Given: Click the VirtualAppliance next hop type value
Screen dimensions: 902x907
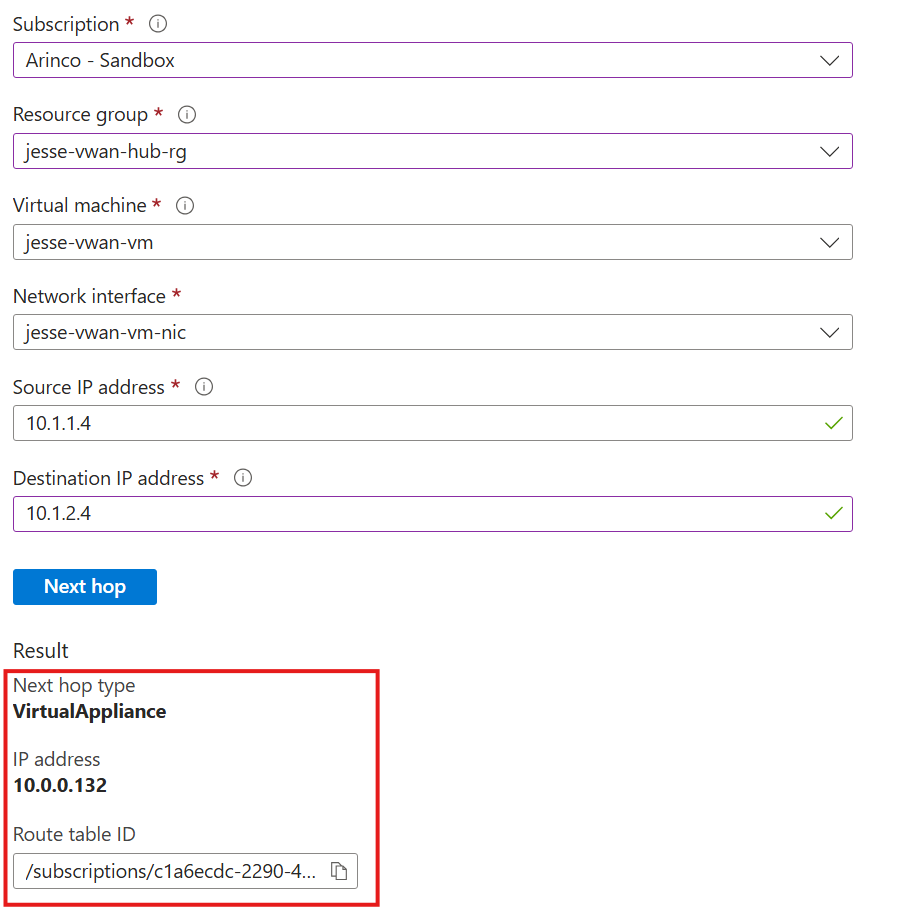Looking at the screenshot, I should (90, 712).
